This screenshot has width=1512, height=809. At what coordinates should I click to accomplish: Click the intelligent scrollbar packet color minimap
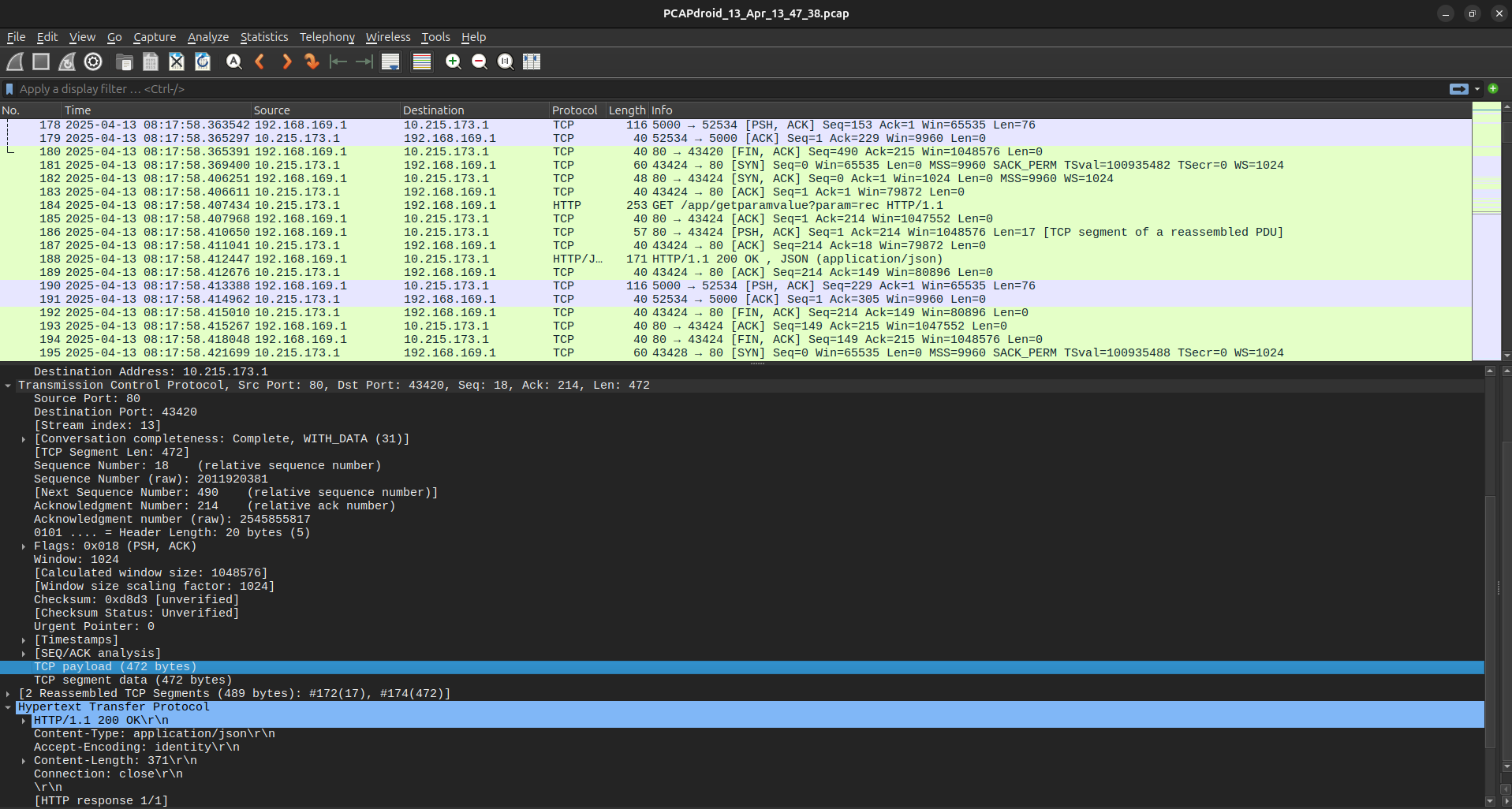[1486, 231]
